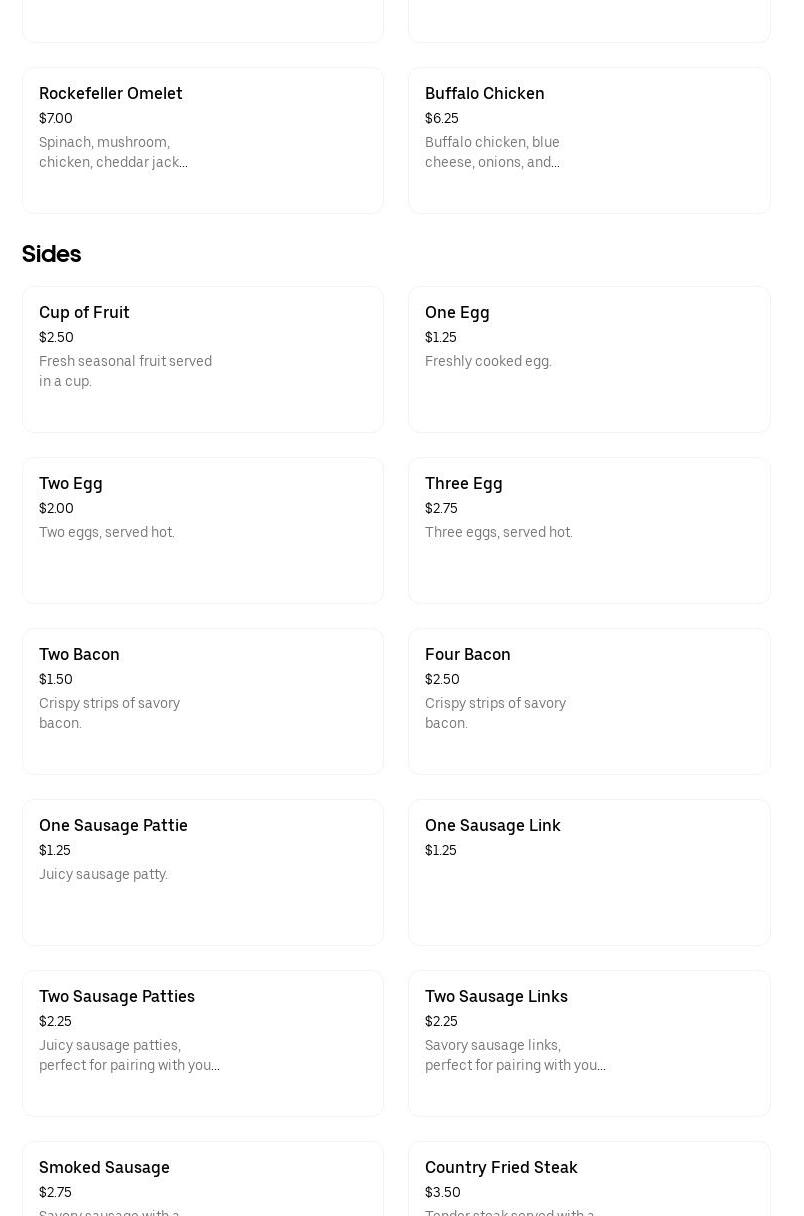Image resolution: width=804 pixels, height=1216 pixels.
Task: Open the Smoked Sausage item
Action: [202, 1180]
